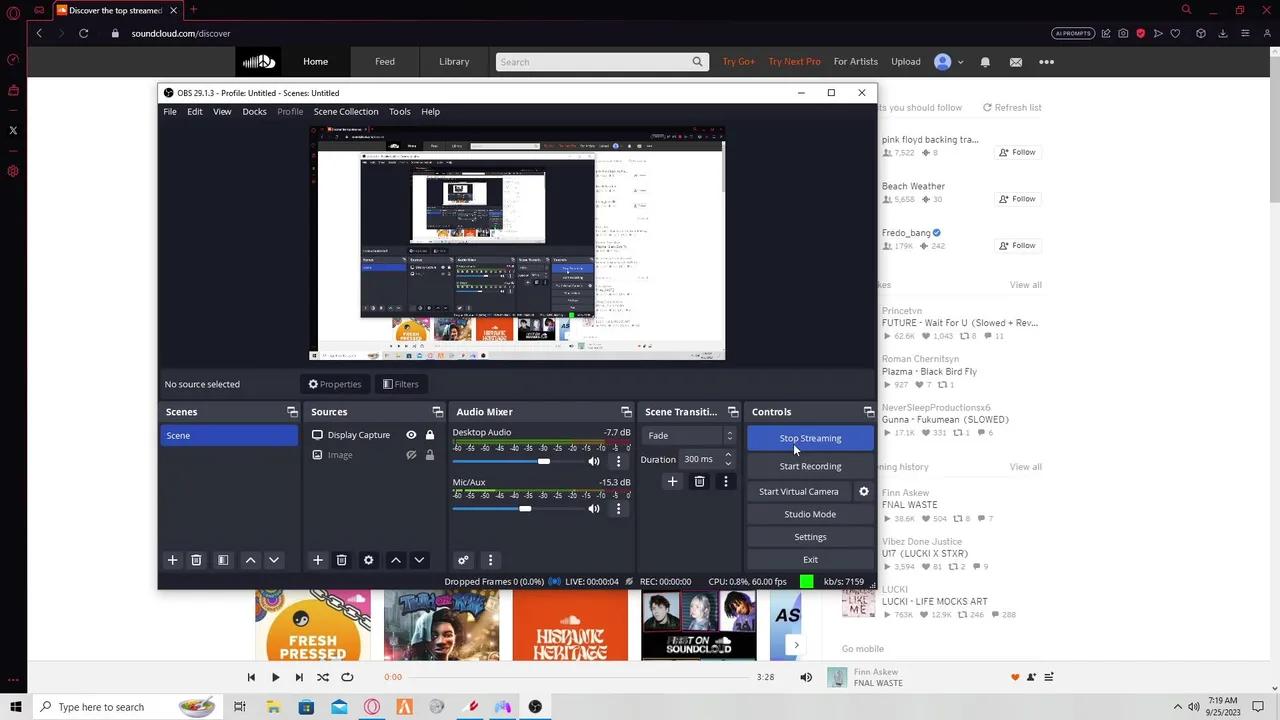Increase transition duration stepper
This screenshot has width=1280, height=720.
(728, 455)
